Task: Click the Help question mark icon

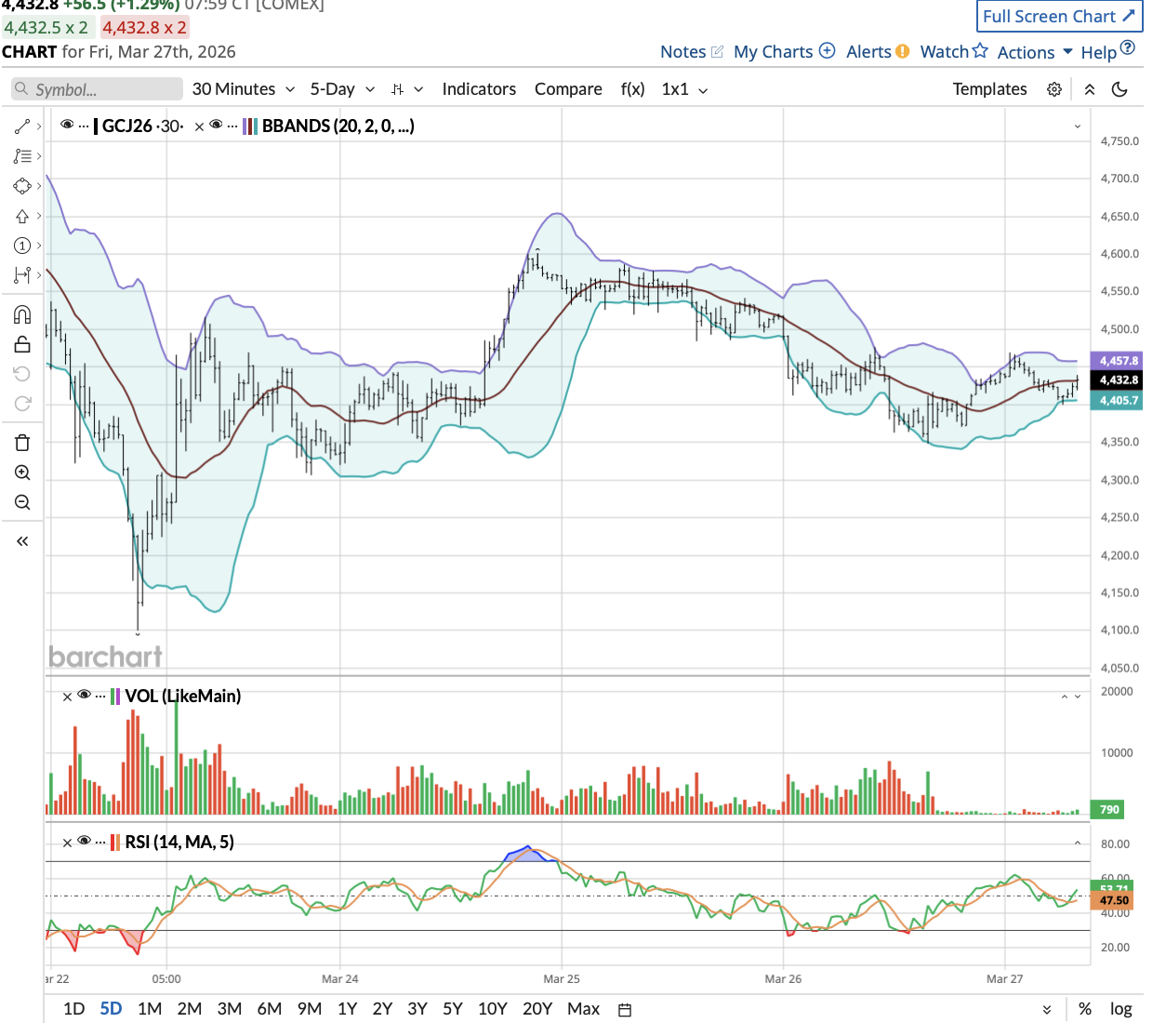Action: pos(1128,47)
